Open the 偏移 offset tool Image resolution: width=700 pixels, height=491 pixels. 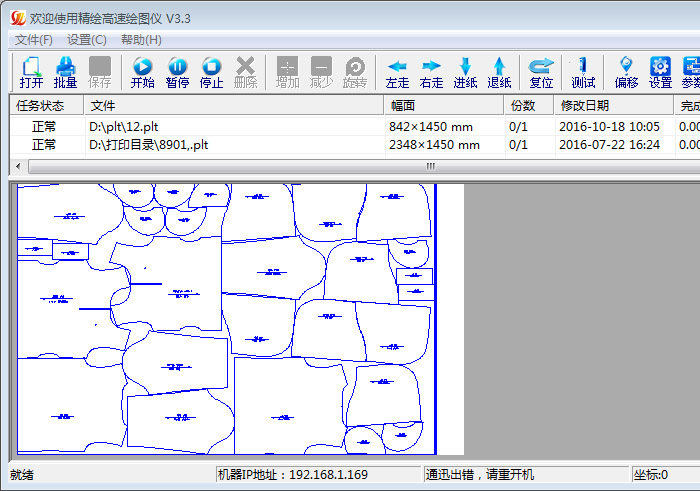[626, 72]
